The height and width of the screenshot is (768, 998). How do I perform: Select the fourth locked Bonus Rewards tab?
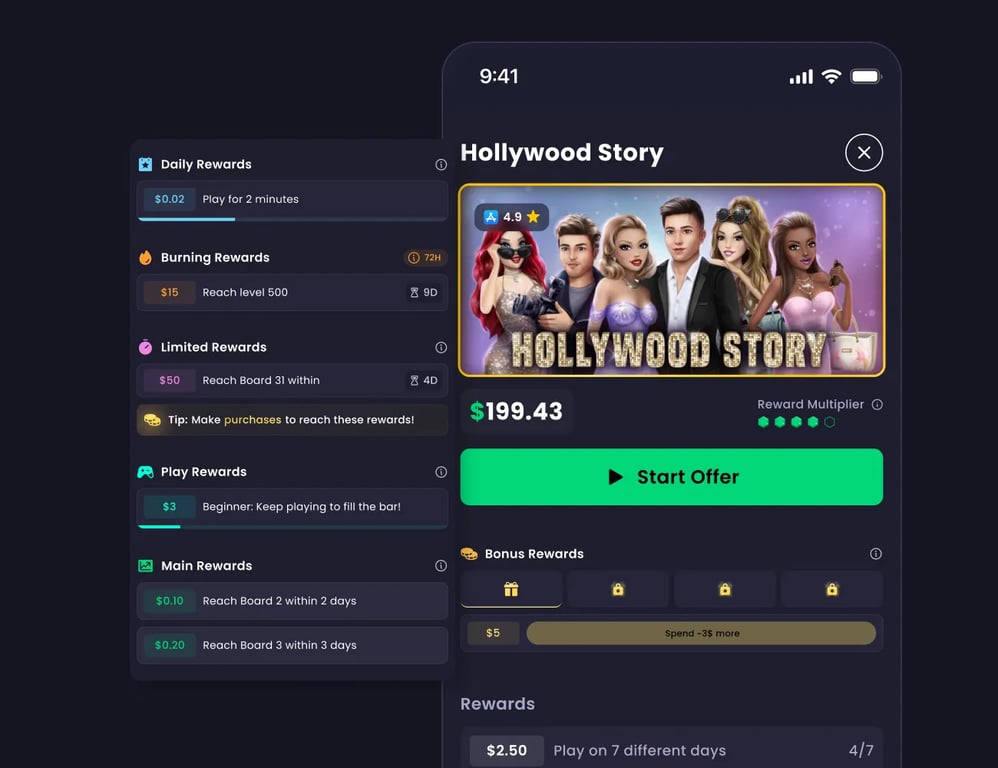[832, 589]
